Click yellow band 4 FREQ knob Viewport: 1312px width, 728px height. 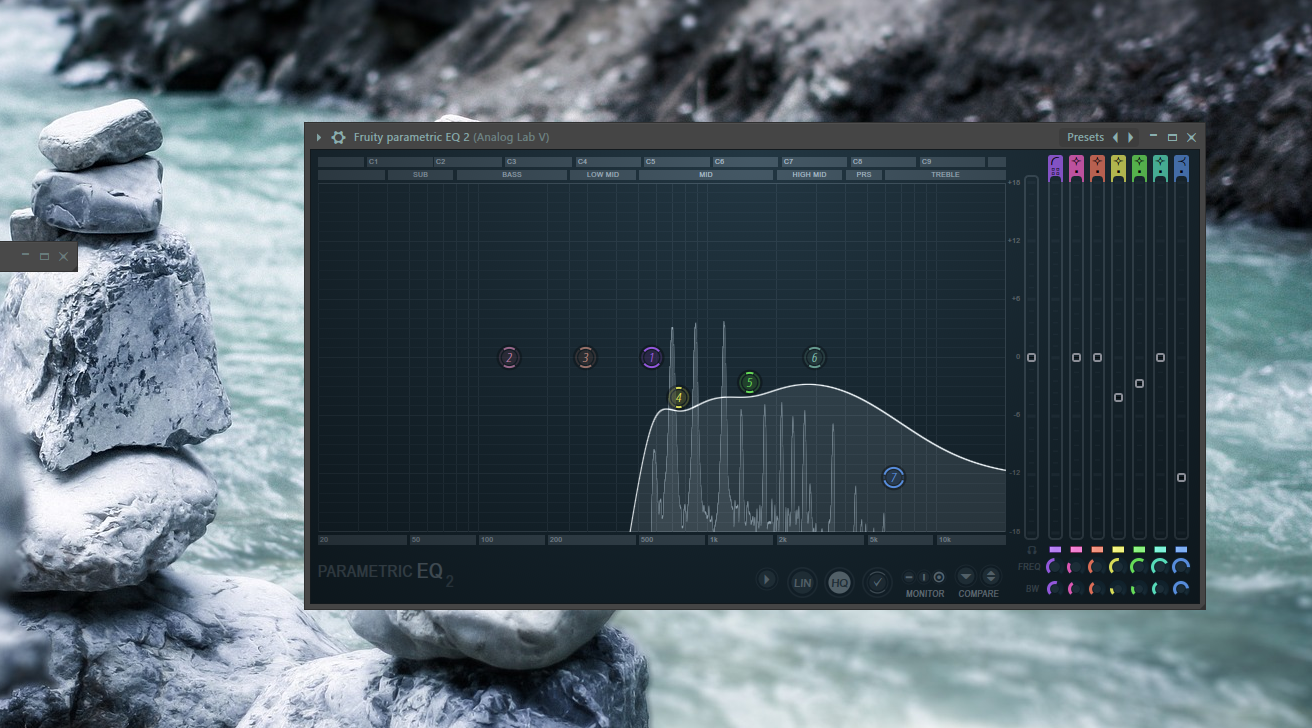[1118, 566]
